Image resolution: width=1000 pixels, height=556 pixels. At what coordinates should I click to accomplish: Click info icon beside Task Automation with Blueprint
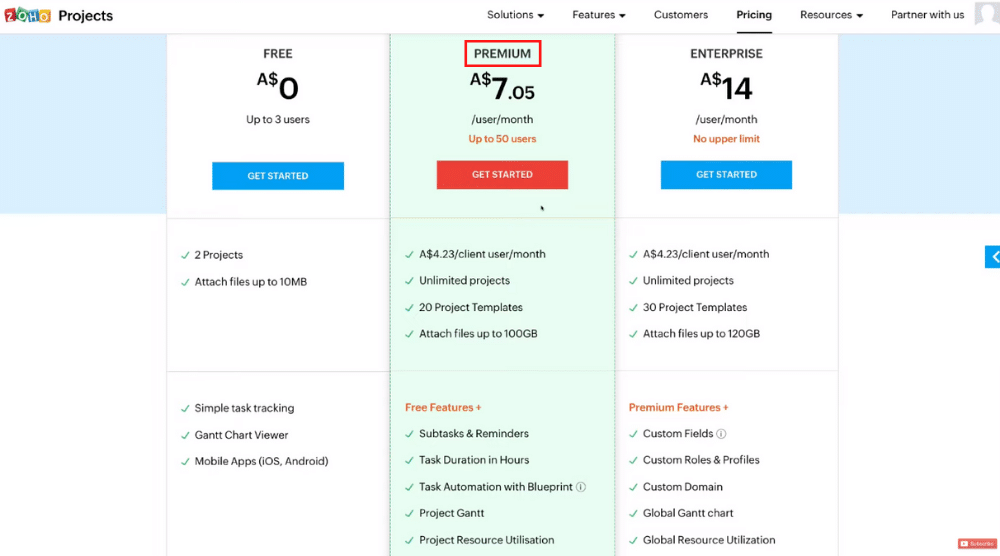[x=580, y=487]
